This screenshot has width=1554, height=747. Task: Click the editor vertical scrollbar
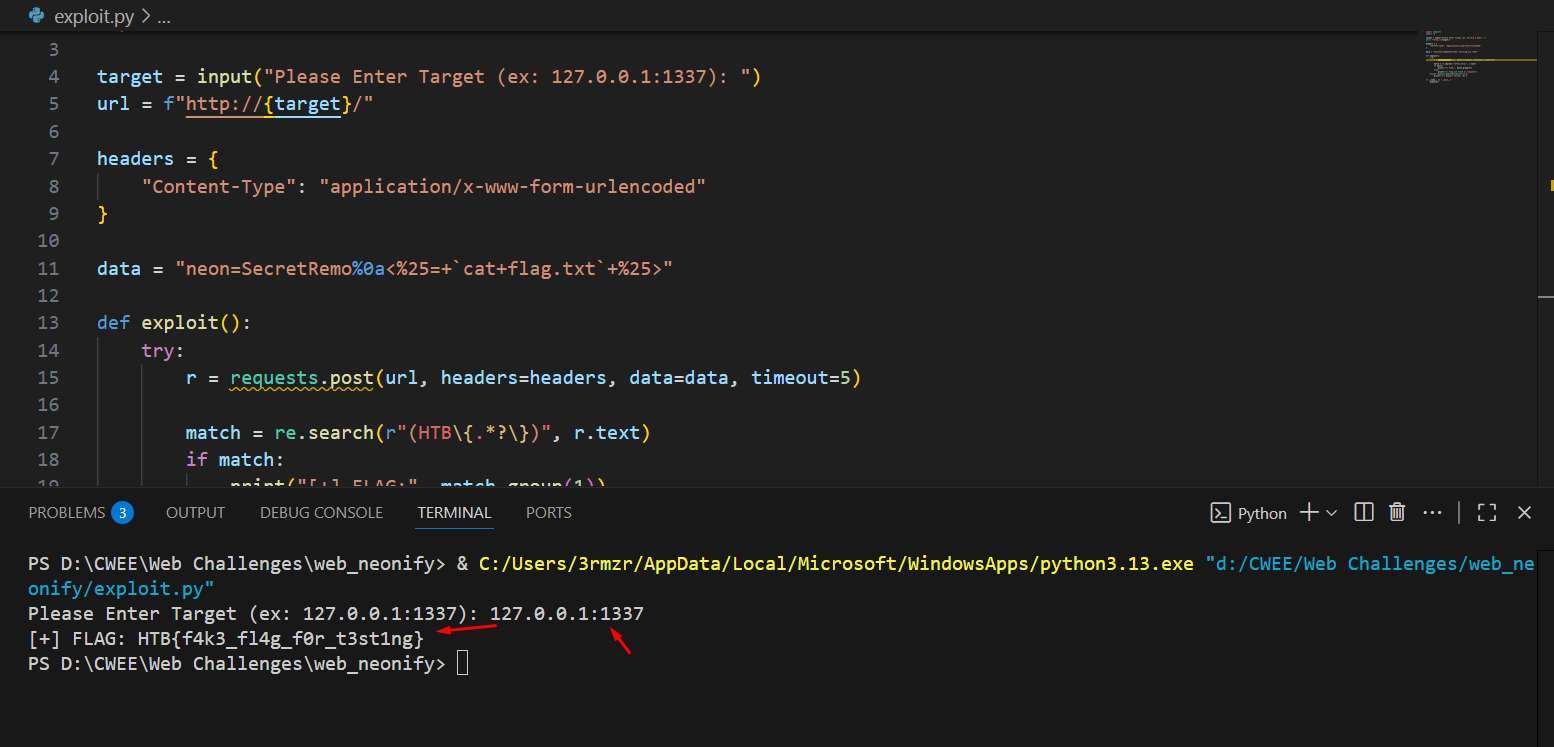point(1546,260)
